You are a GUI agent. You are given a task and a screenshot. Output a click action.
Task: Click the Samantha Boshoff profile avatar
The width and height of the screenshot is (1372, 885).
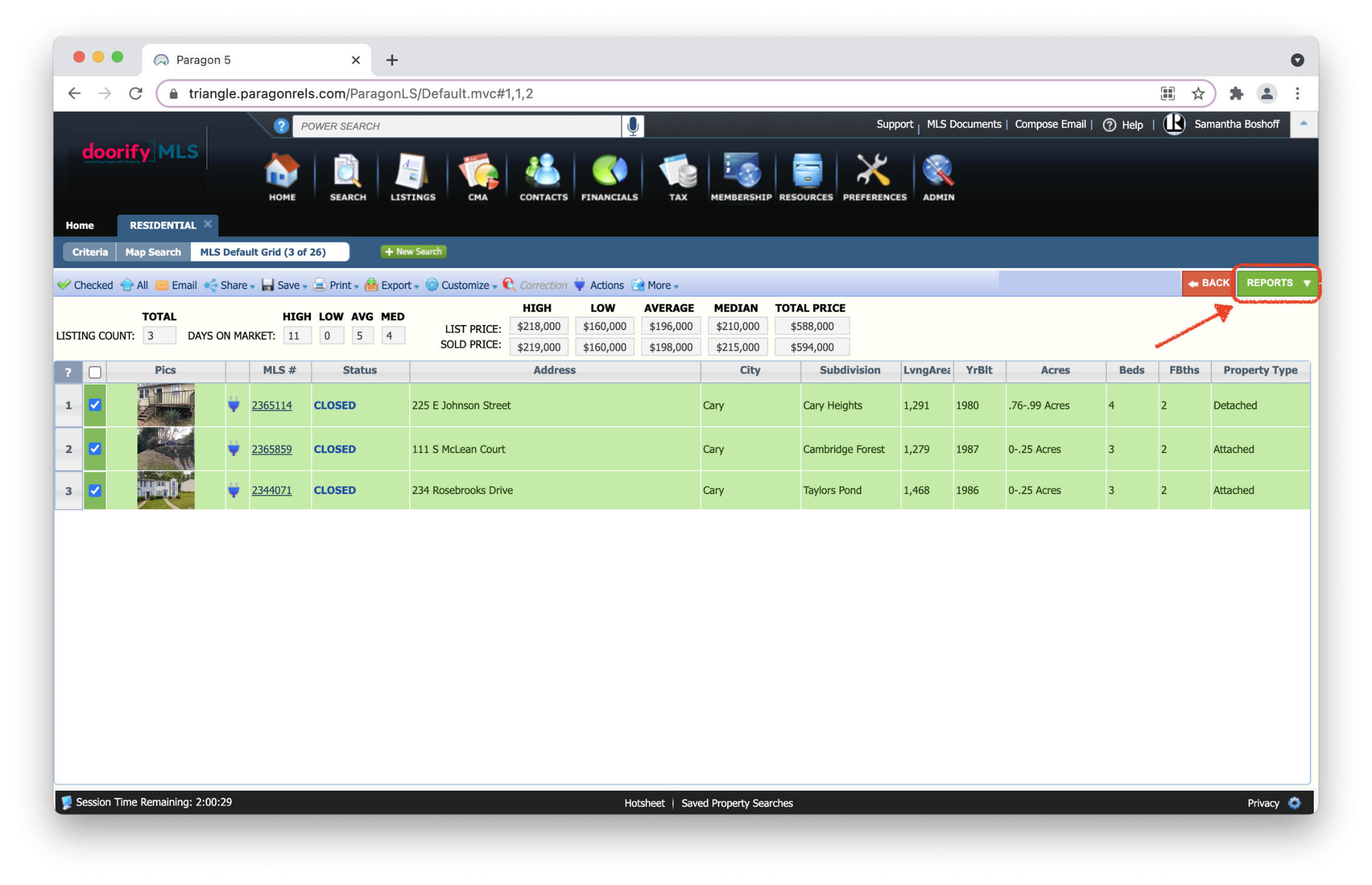pyautogui.click(x=1174, y=124)
